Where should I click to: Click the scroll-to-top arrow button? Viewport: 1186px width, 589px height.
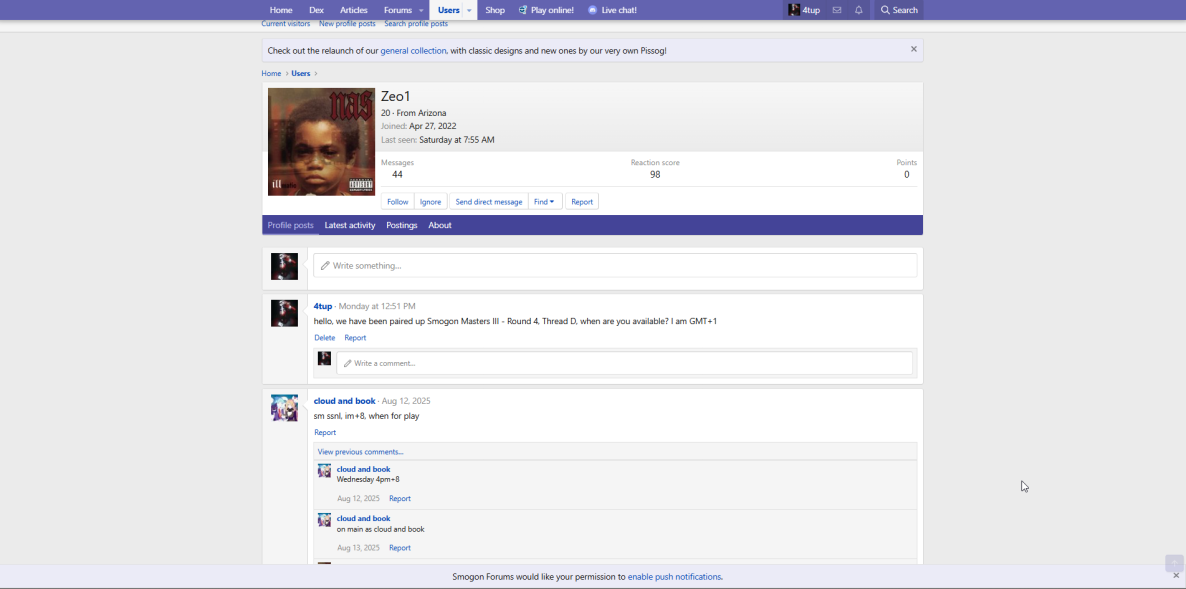coord(1174,563)
